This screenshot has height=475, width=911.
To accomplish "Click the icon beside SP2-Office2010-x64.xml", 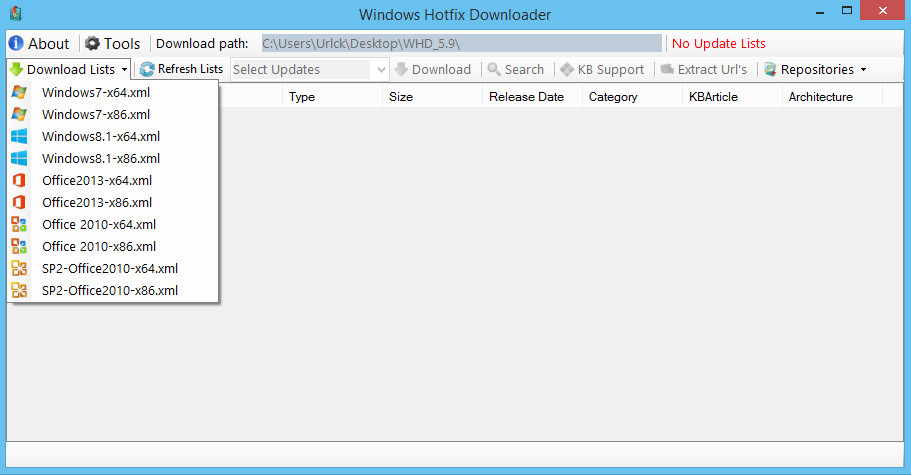I will [19, 268].
